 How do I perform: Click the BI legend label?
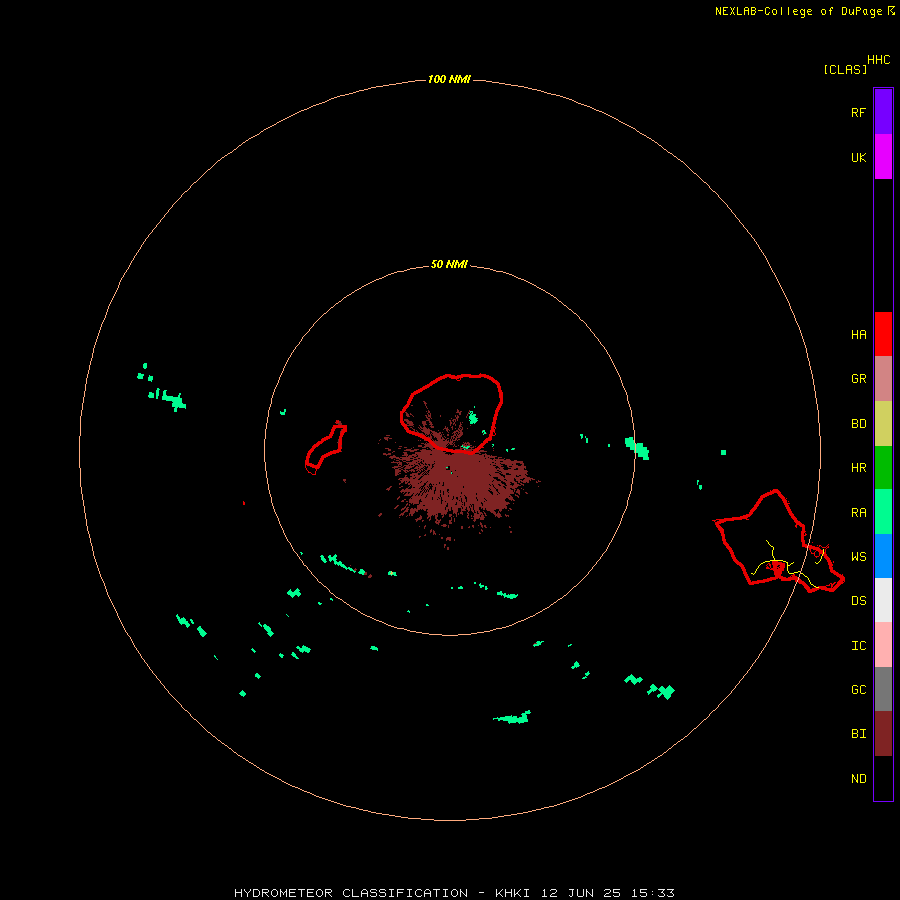pos(858,734)
